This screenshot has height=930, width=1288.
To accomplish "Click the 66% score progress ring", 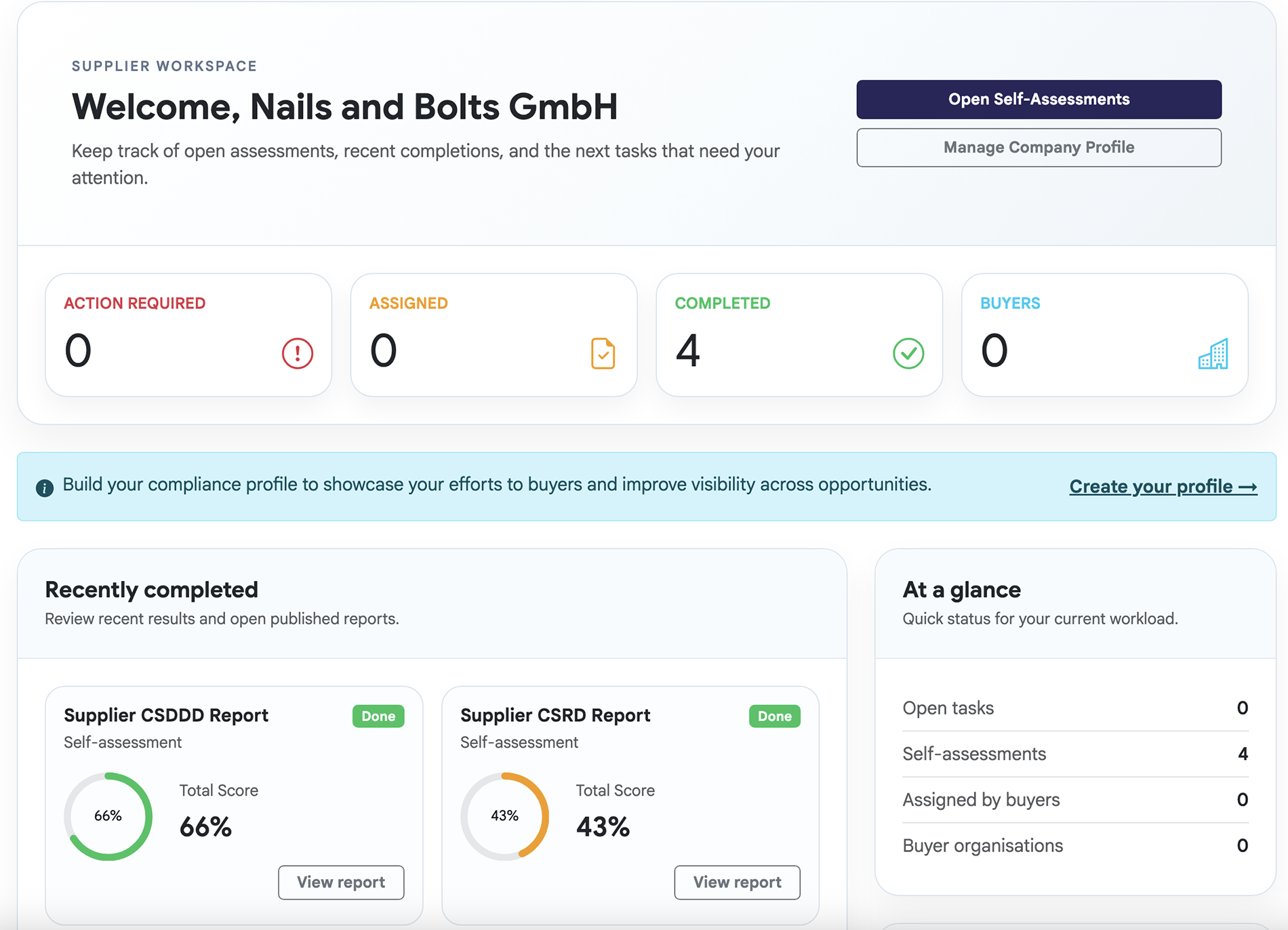I will 108,816.
